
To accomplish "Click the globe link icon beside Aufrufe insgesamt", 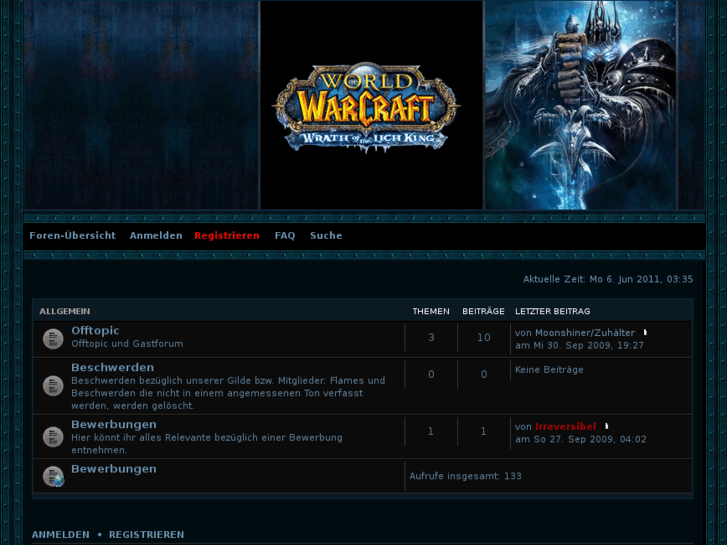I will [x=53, y=476].
